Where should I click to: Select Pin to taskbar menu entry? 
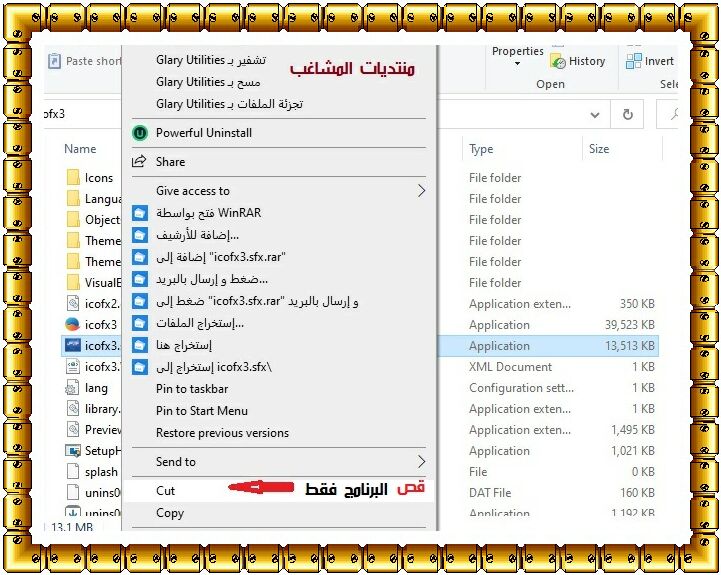point(192,389)
